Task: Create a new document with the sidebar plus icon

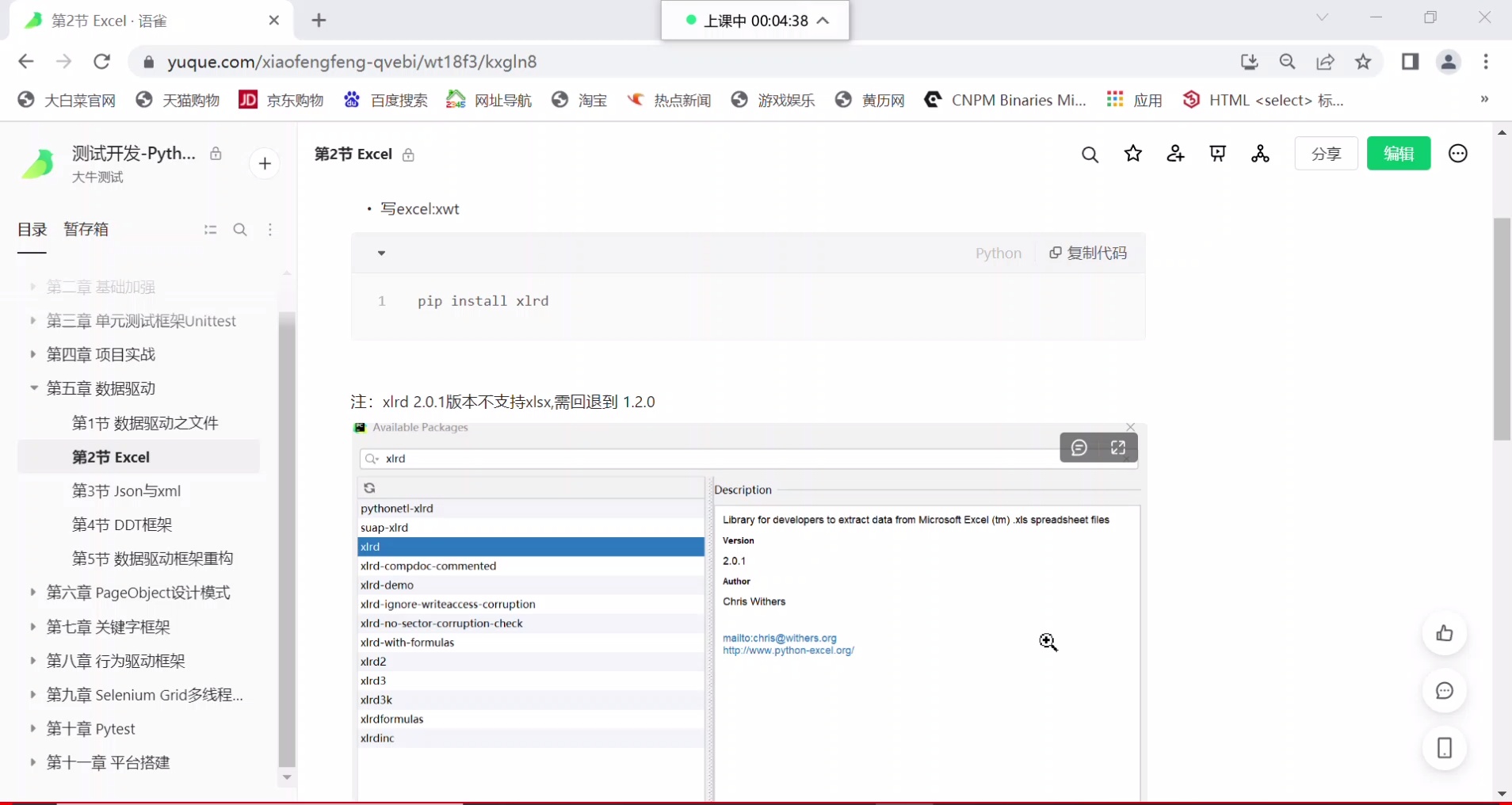Action: coord(265,163)
